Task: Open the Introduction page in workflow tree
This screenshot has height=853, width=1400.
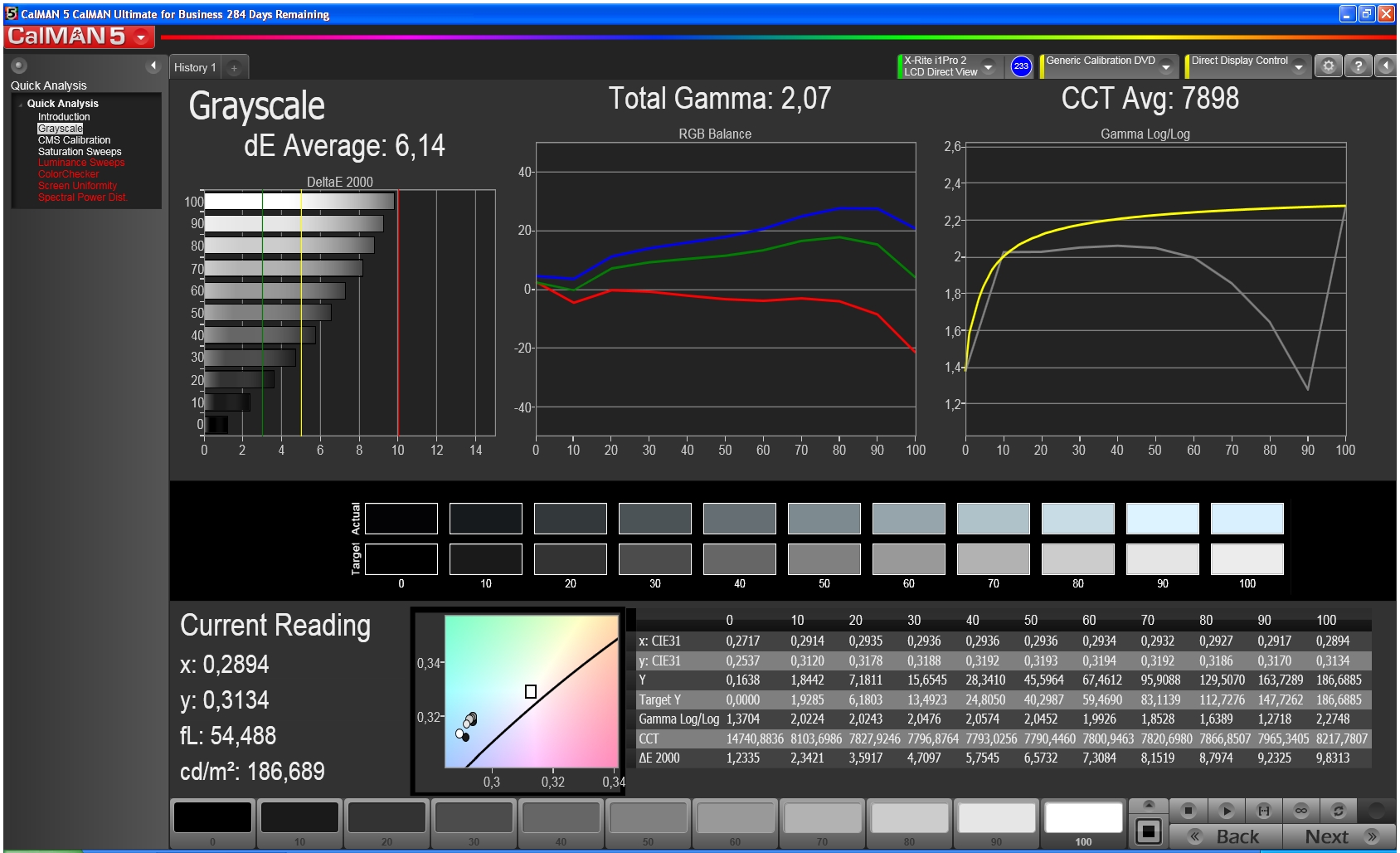Action: tap(64, 117)
